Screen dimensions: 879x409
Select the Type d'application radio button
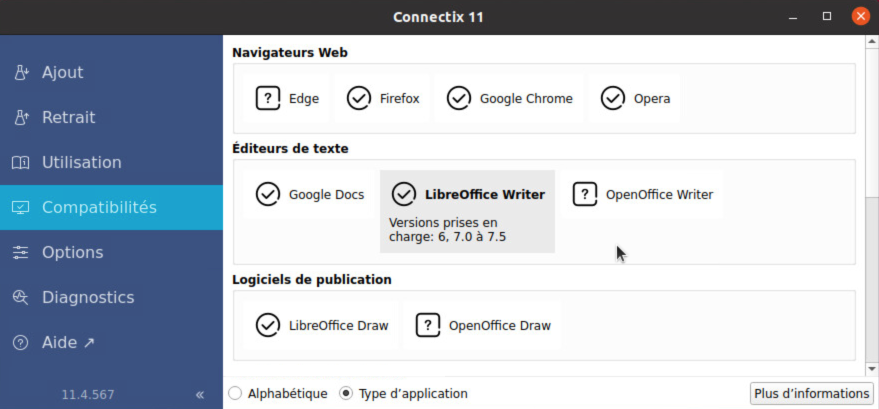click(346, 393)
